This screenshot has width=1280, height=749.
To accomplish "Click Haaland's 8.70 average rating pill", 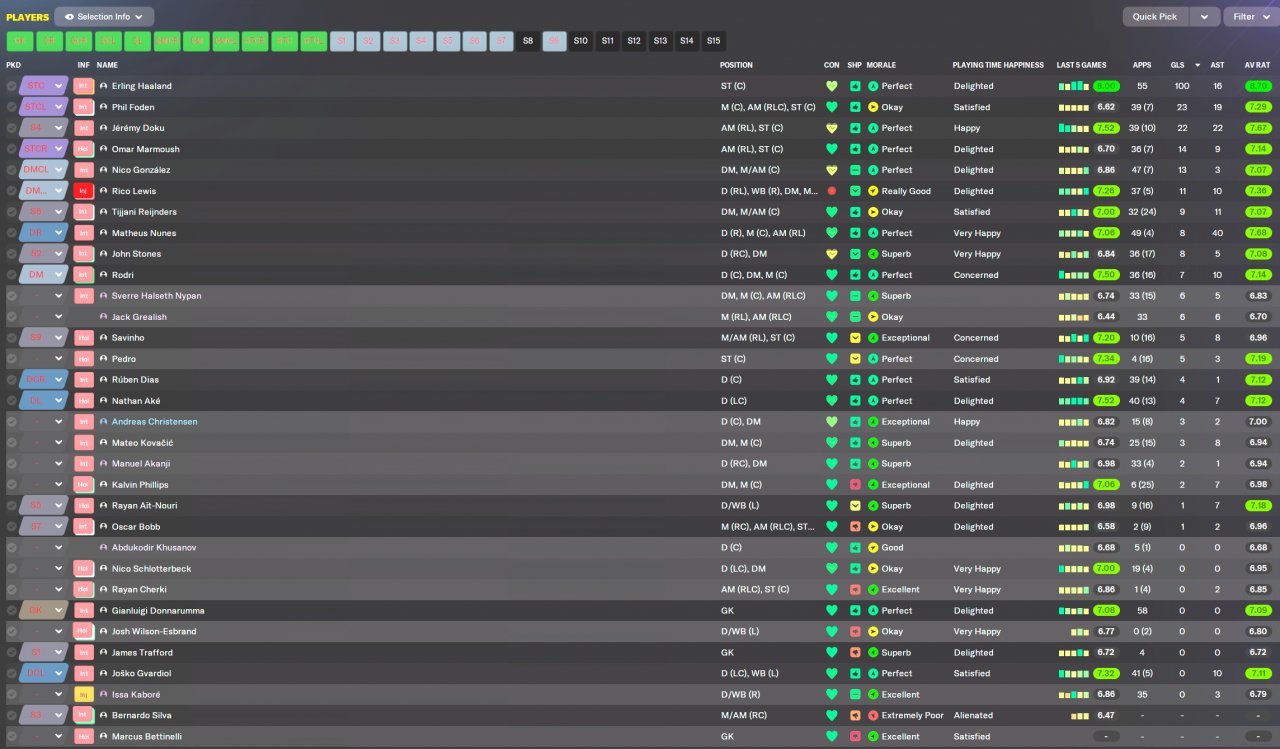I will tap(1259, 86).
